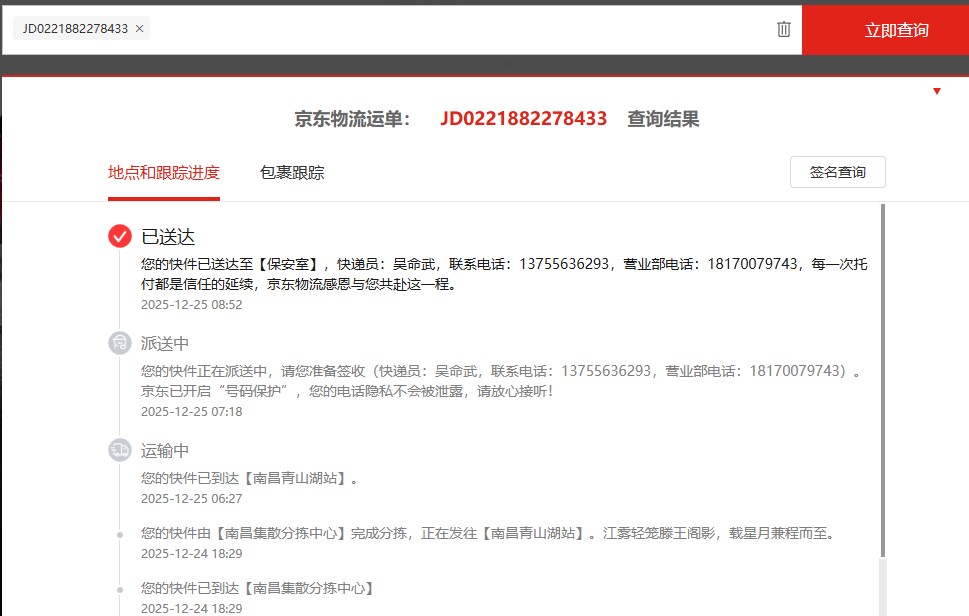This screenshot has height=616, width=969.
Task: Click the truck icon beside 运输中
Action: (x=120, y=451)
